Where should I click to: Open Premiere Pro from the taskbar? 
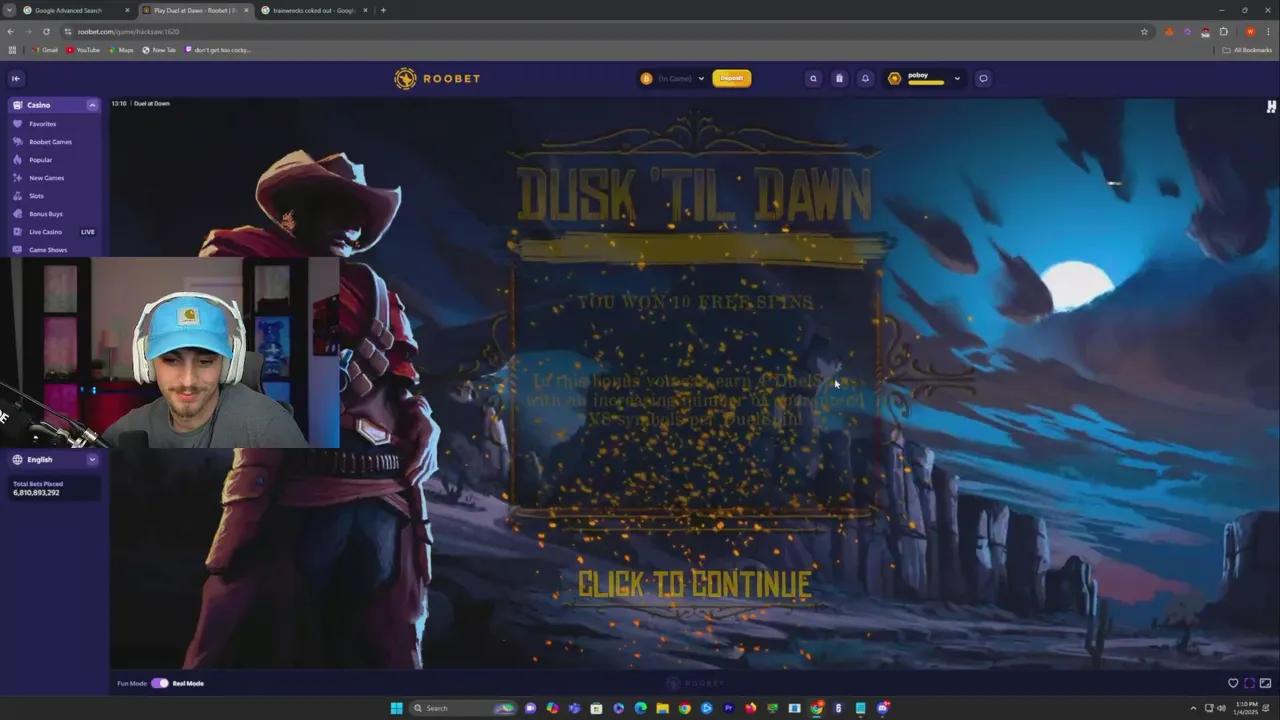(728, 708)
